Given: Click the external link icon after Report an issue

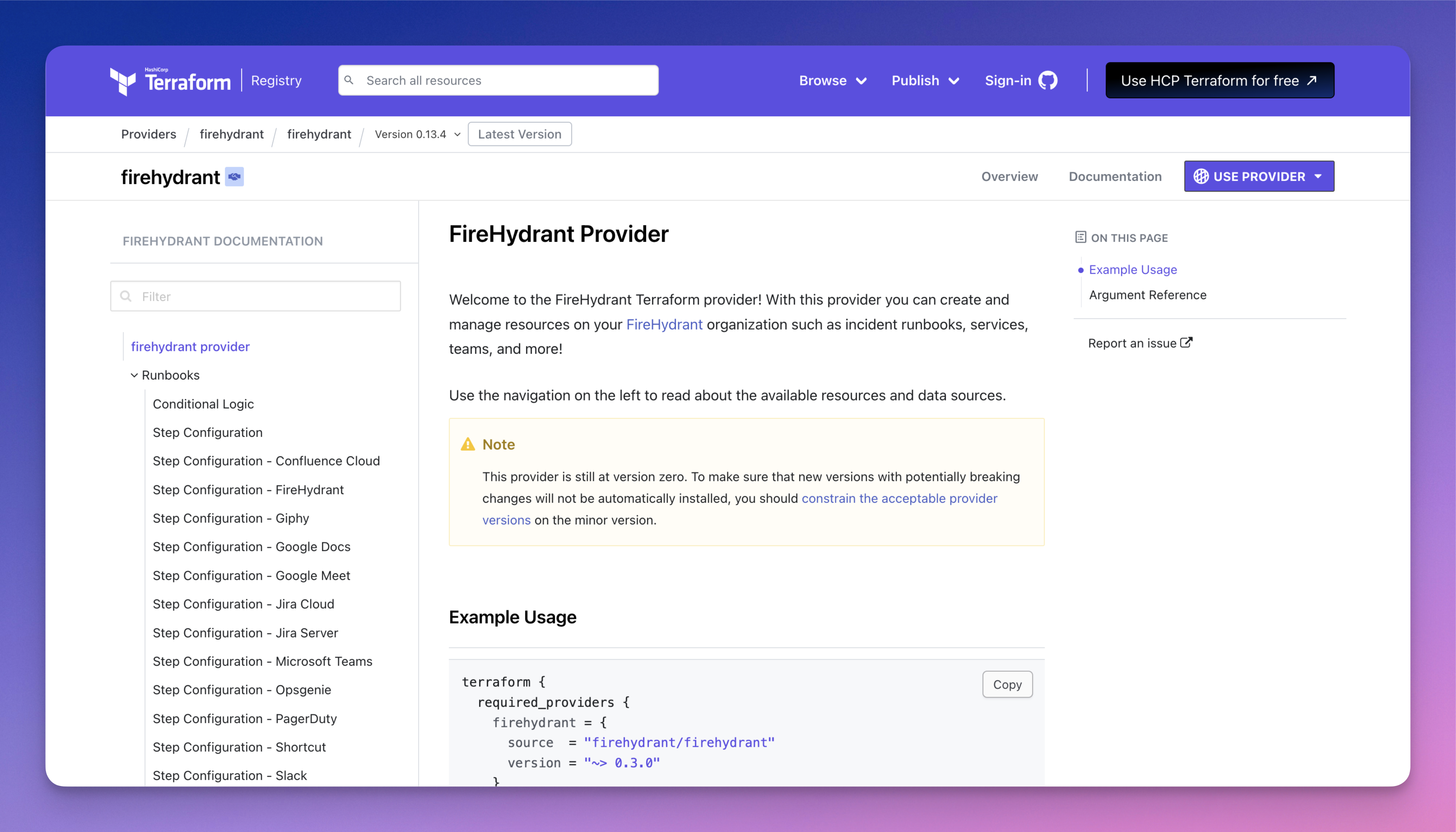Looking at the screenshot, I should coord(1186,342).
